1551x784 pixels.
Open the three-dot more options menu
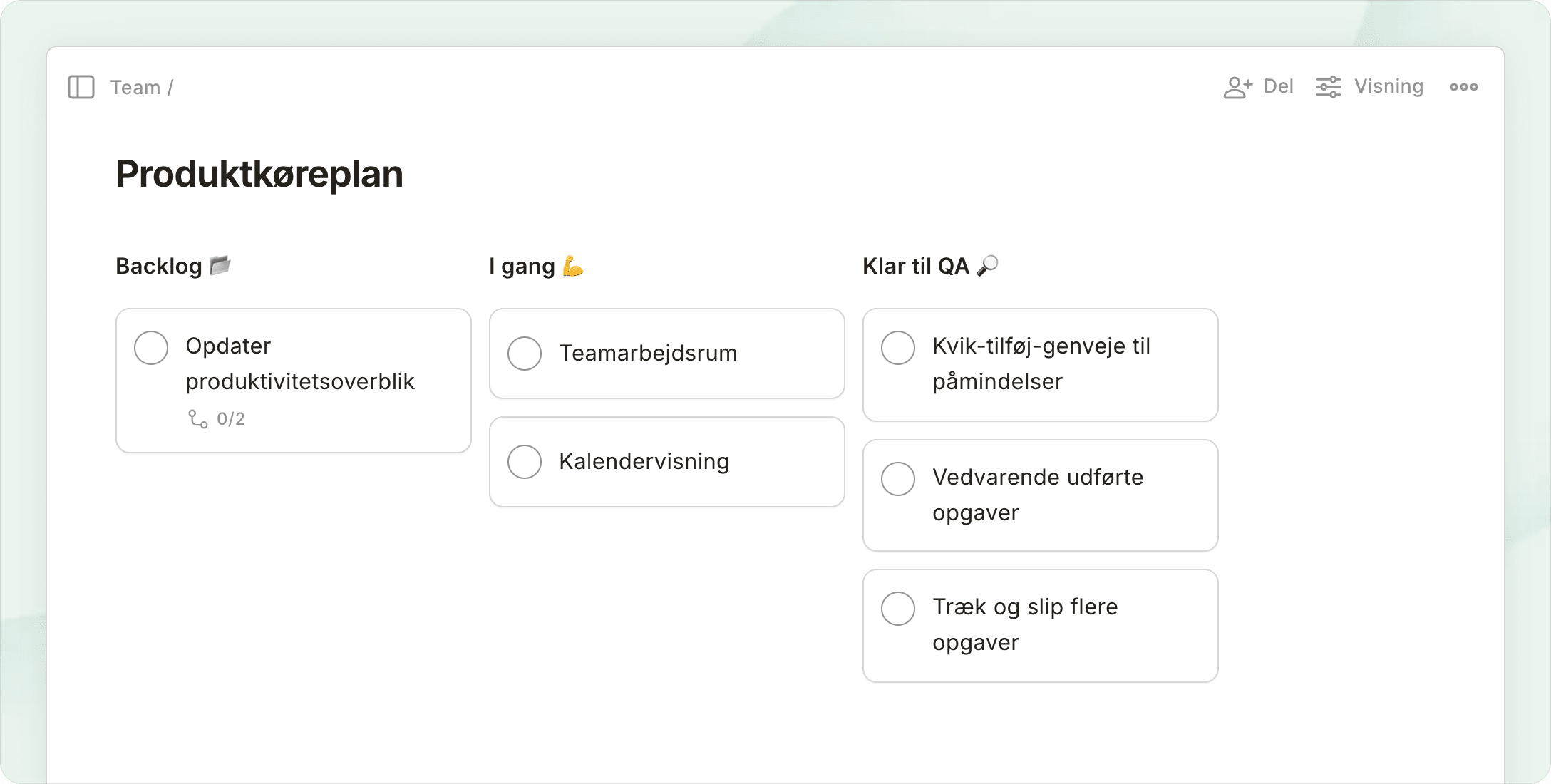1463,87
